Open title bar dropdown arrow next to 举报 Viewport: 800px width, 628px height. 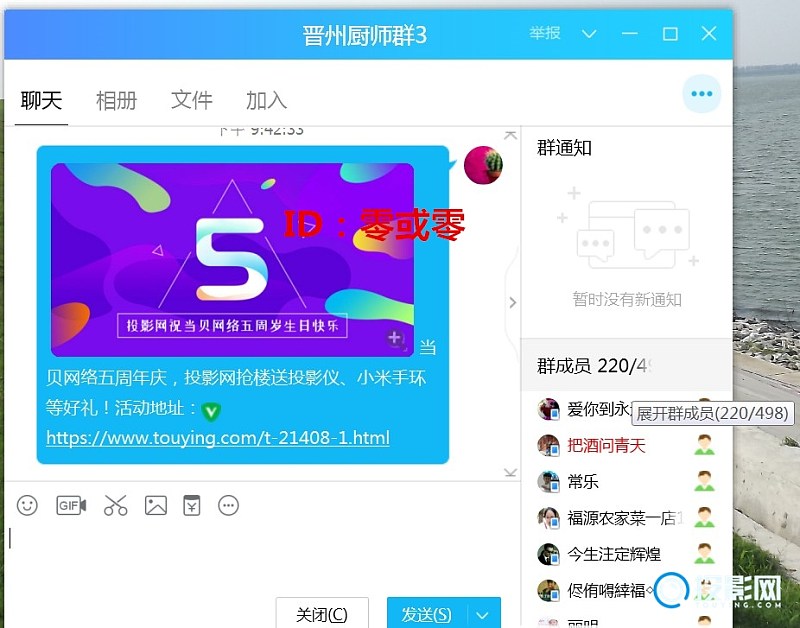[x=589, y=34]
